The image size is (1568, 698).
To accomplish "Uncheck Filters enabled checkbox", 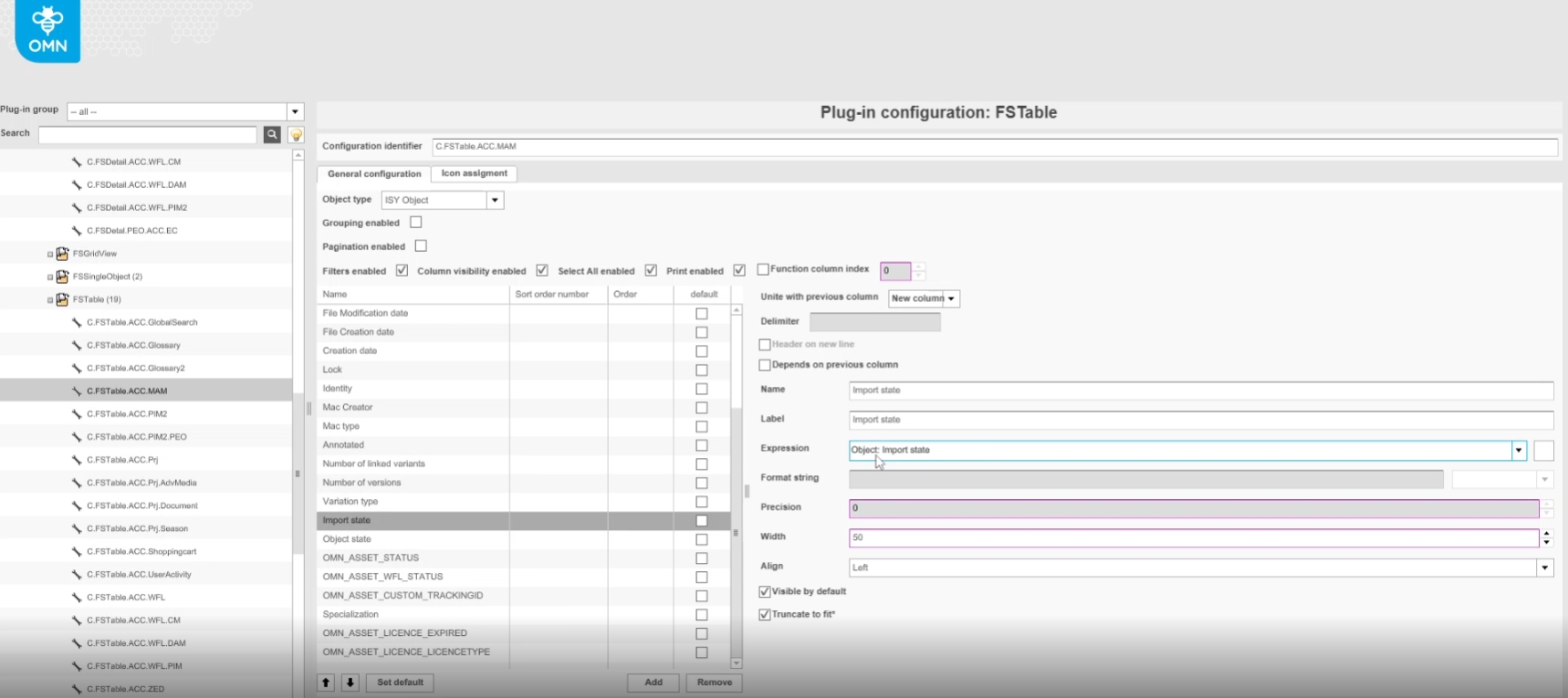I will (402, 271).
